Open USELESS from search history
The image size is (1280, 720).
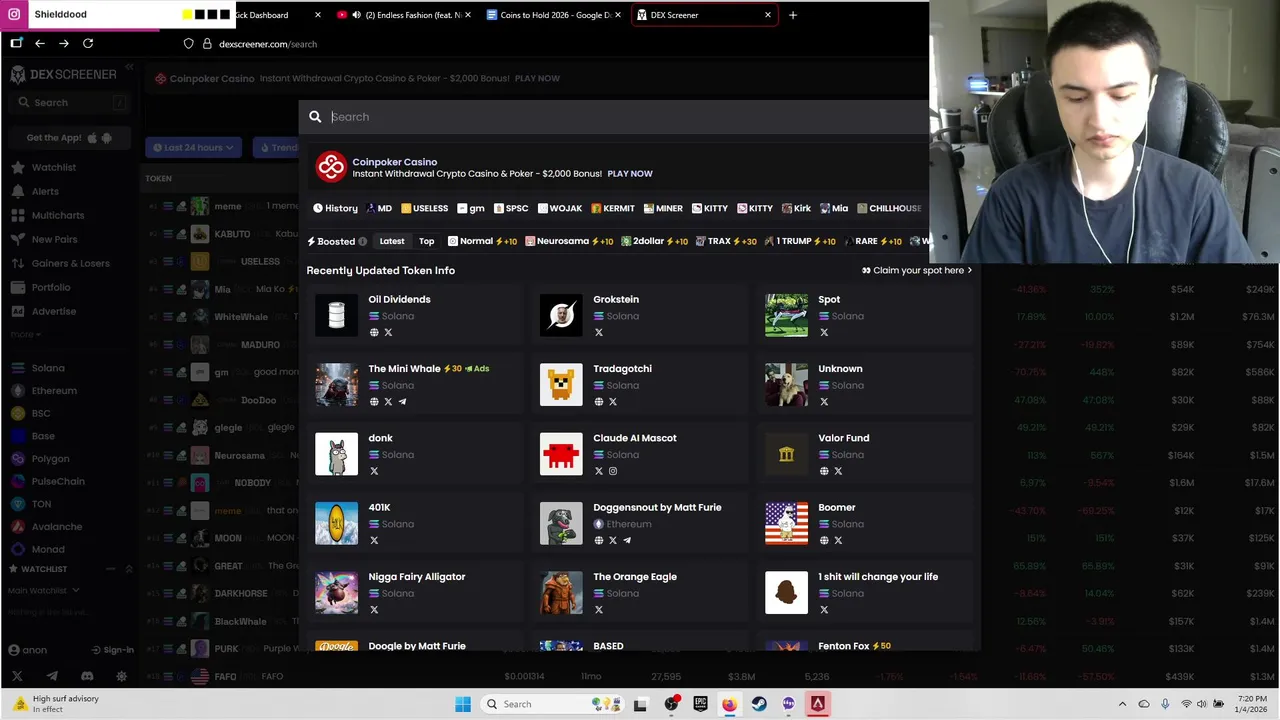pos(425,208)
